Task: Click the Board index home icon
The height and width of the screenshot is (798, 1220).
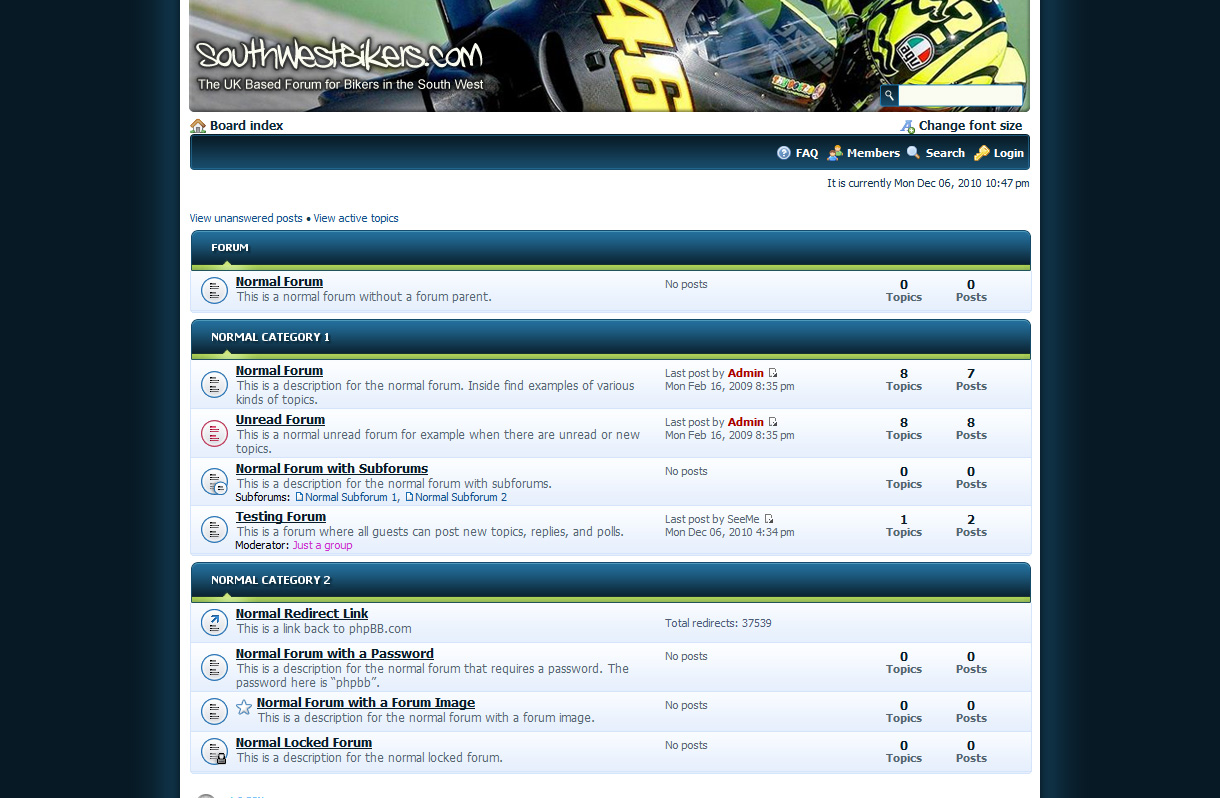Action: (198, 126)
